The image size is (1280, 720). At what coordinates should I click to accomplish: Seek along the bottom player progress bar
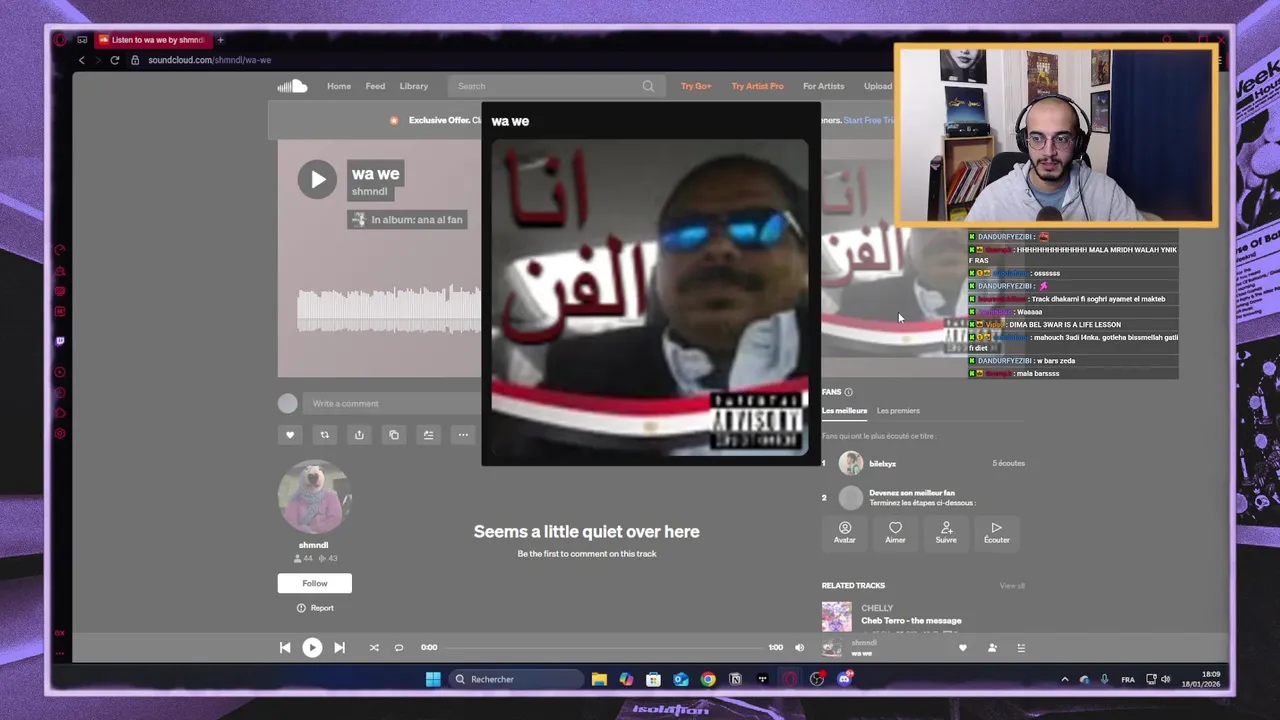606,648
